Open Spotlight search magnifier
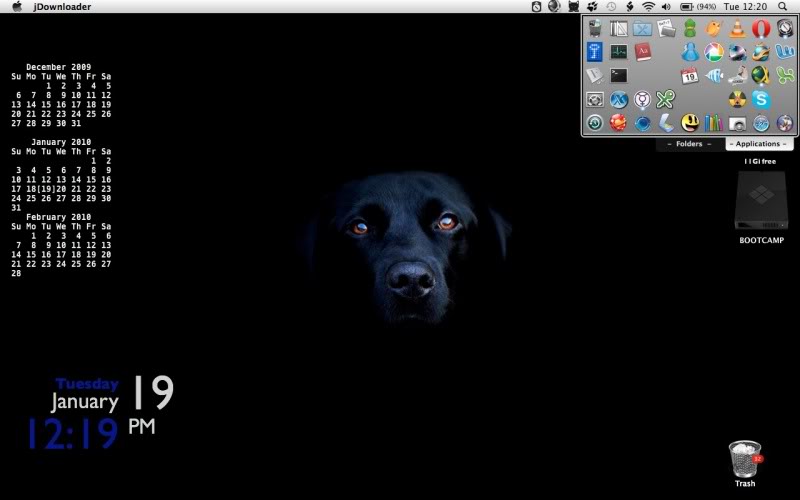The image size is (800, 500). (x=783, y=6)
